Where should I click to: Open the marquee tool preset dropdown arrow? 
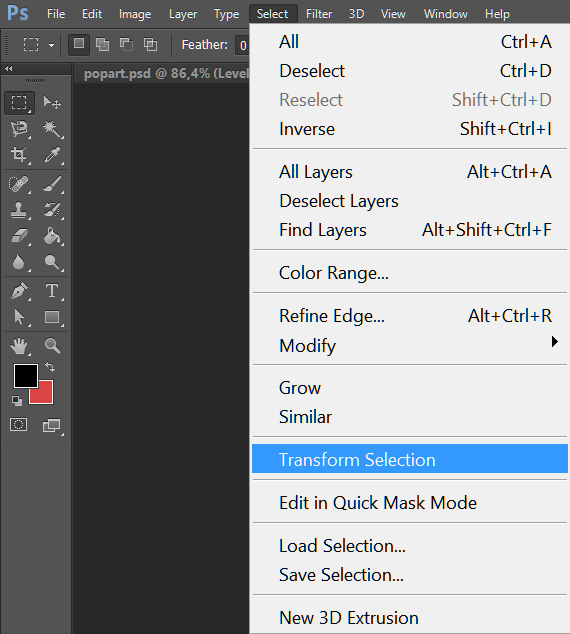click(51, 45)
